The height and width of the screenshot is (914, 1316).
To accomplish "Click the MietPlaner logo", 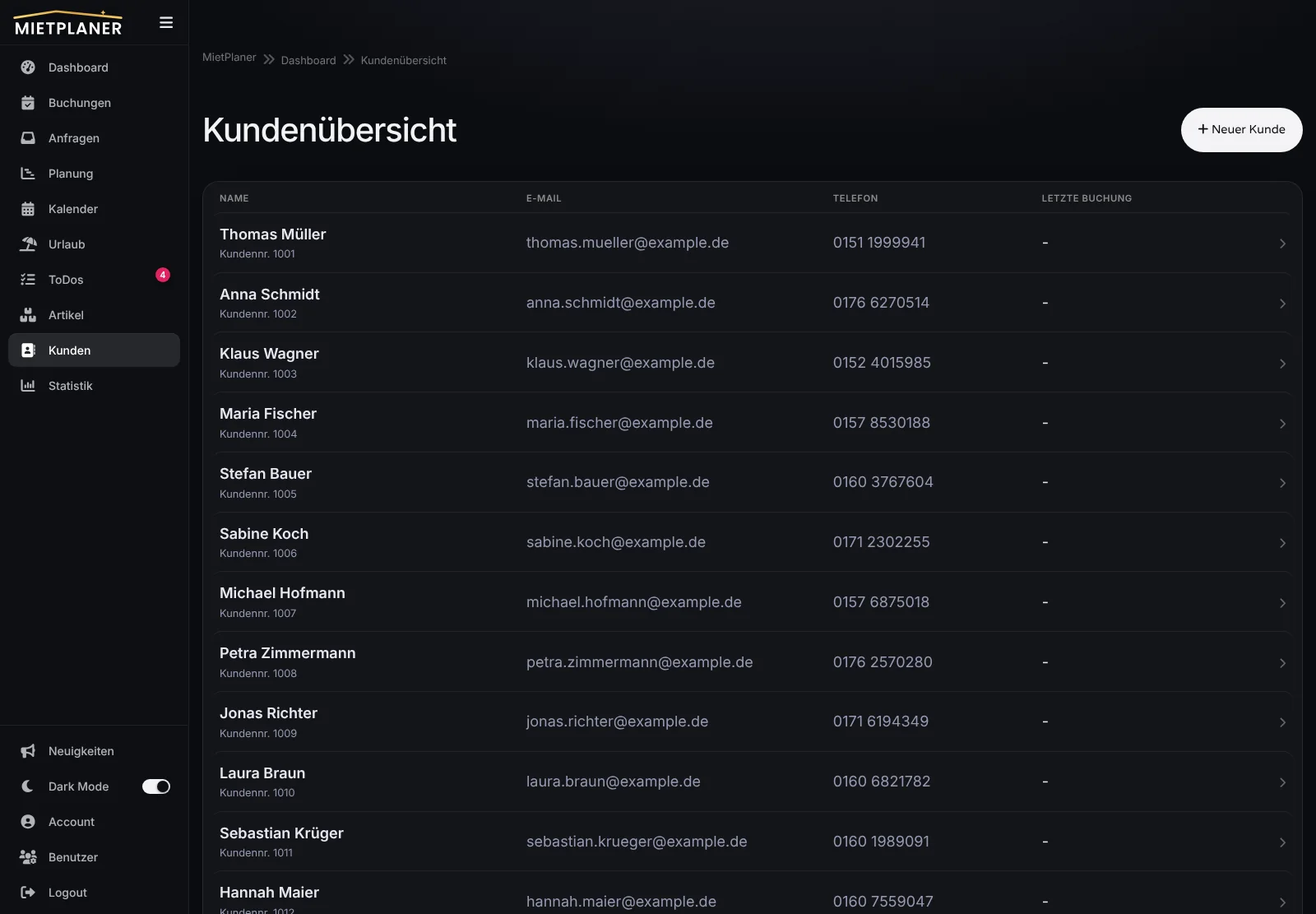I will tap(68, 23).
